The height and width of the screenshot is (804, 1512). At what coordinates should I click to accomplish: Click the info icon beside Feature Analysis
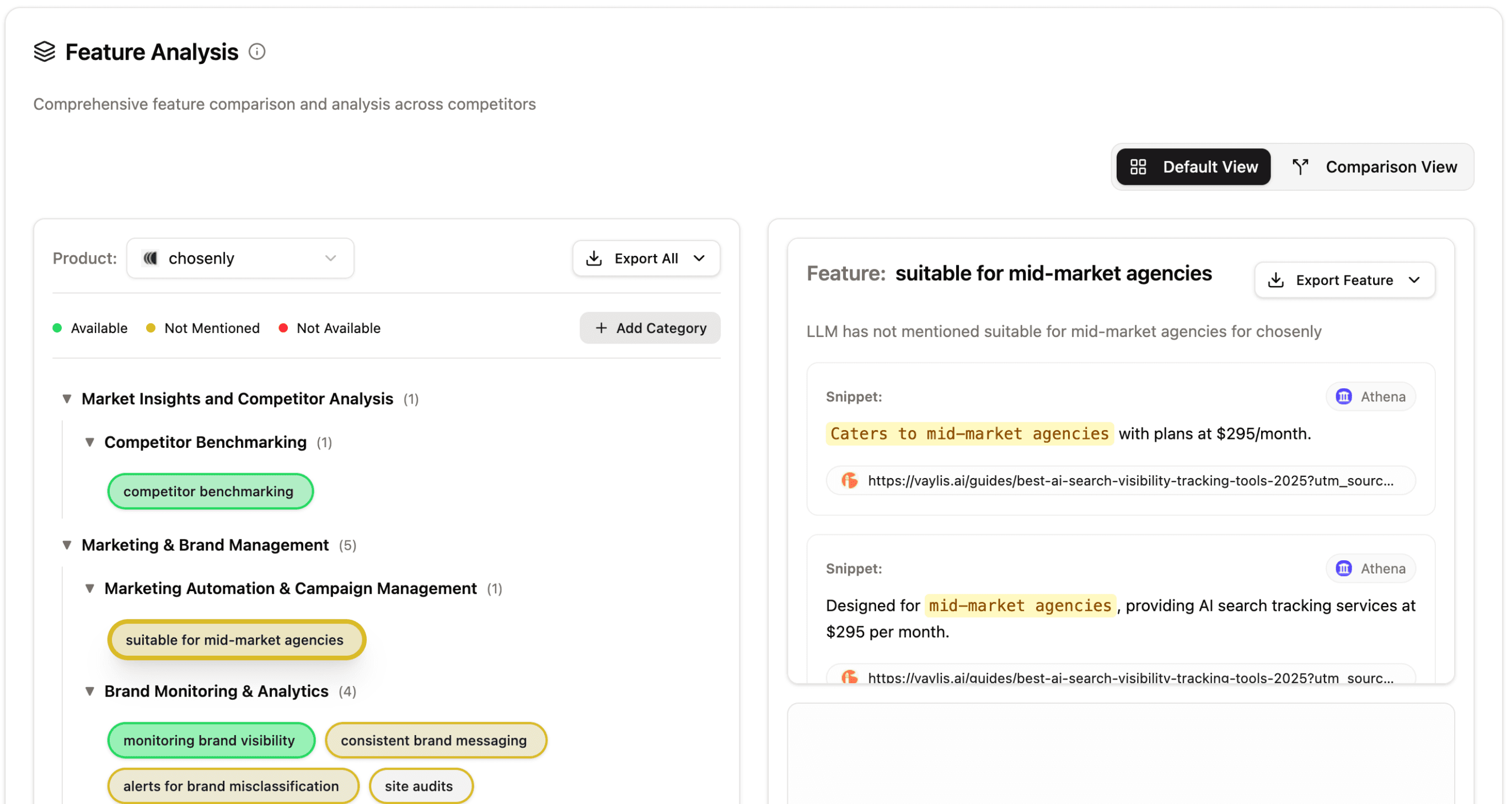coord(256,52)
